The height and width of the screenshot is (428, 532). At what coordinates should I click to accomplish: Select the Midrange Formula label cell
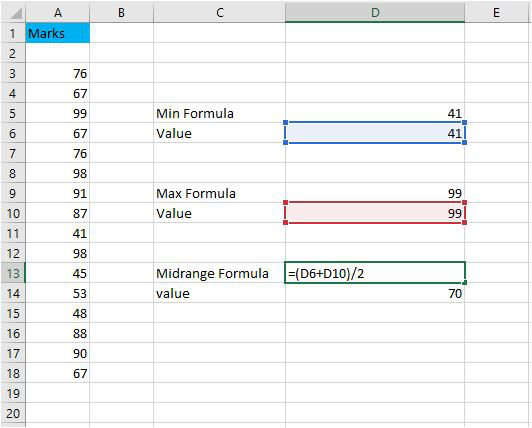click(x=220, y=273)
